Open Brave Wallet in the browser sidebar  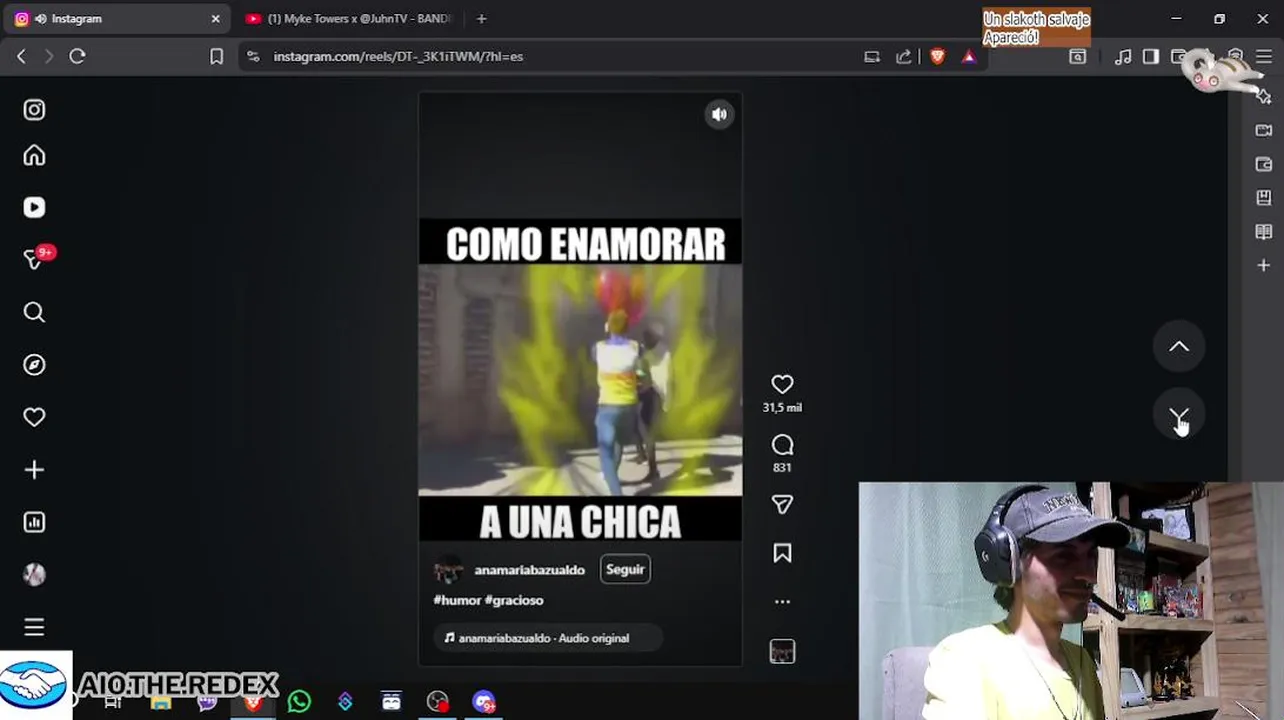(x=1264, y=164)
